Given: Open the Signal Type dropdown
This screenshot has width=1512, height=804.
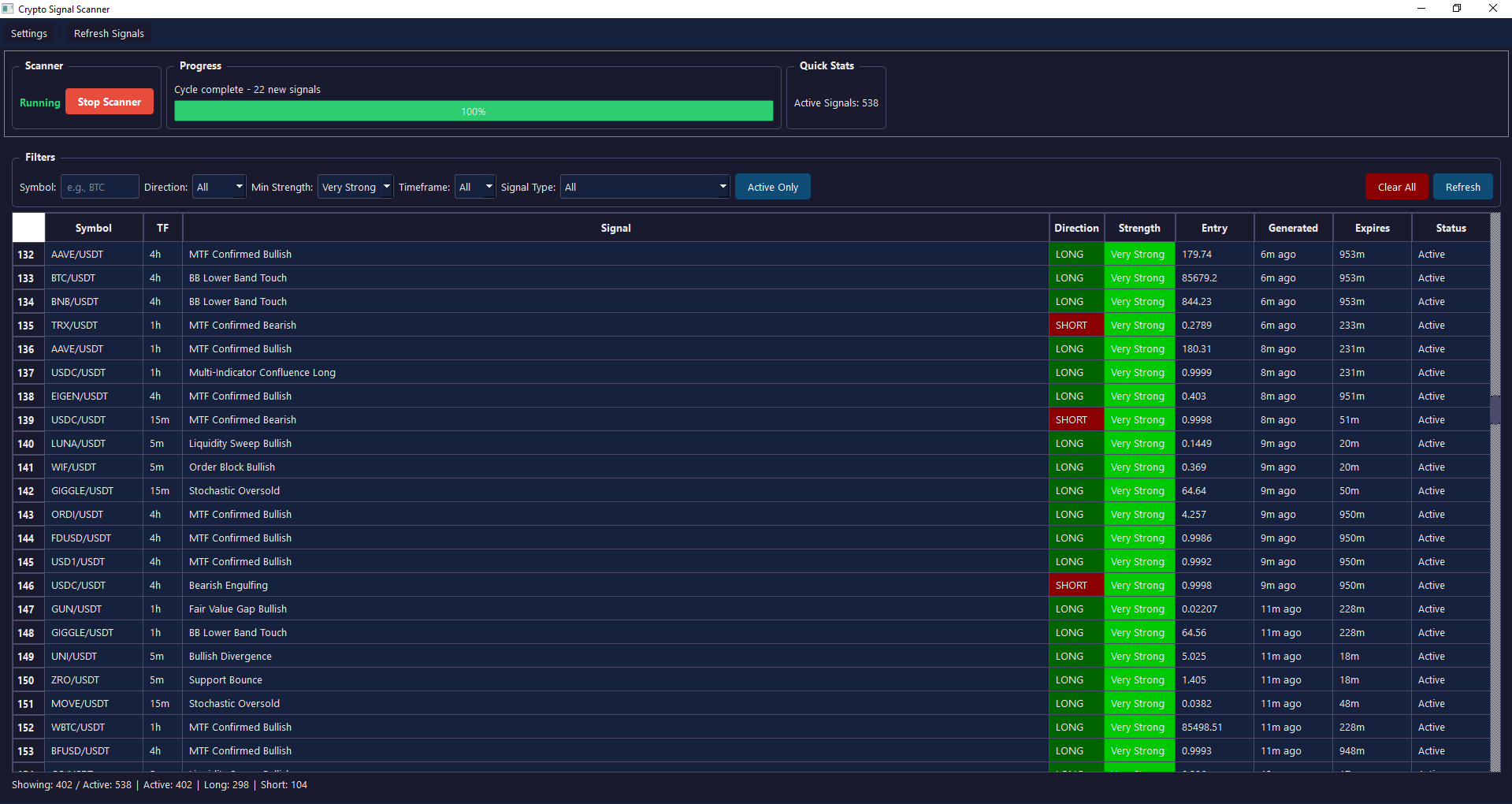Looking at the screenshot, I should click(645, 186).
